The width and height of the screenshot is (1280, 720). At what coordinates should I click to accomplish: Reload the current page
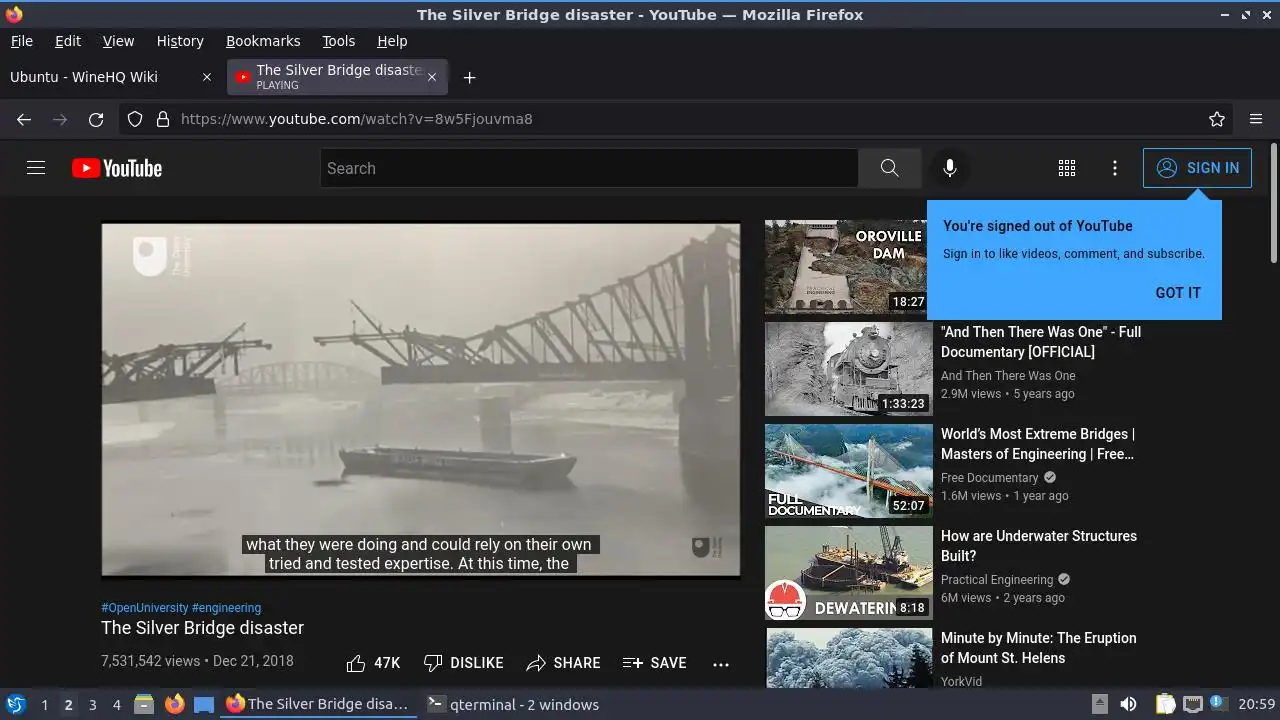tap(96, 119)
